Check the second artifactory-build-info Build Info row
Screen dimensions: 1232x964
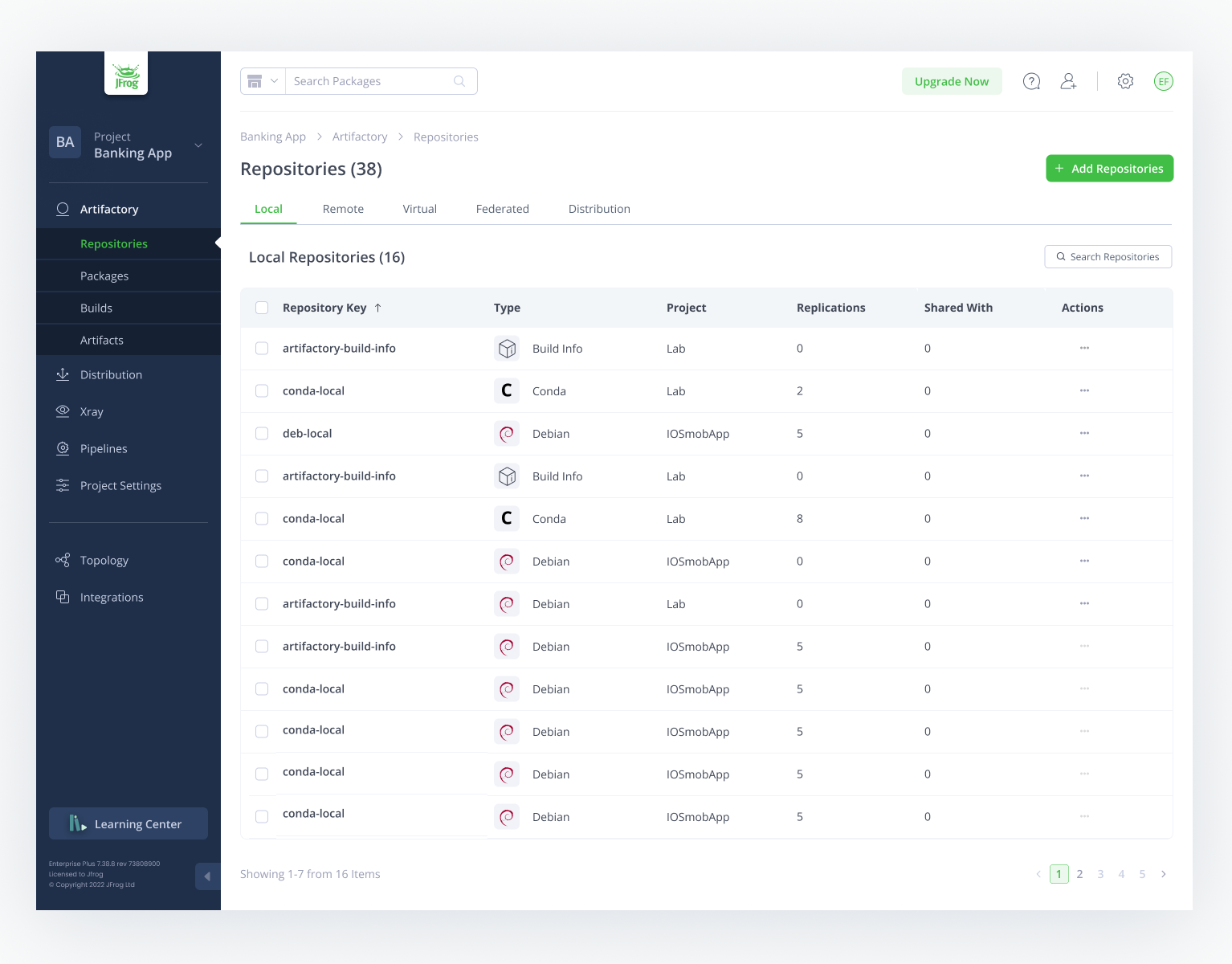coord(262,476)
